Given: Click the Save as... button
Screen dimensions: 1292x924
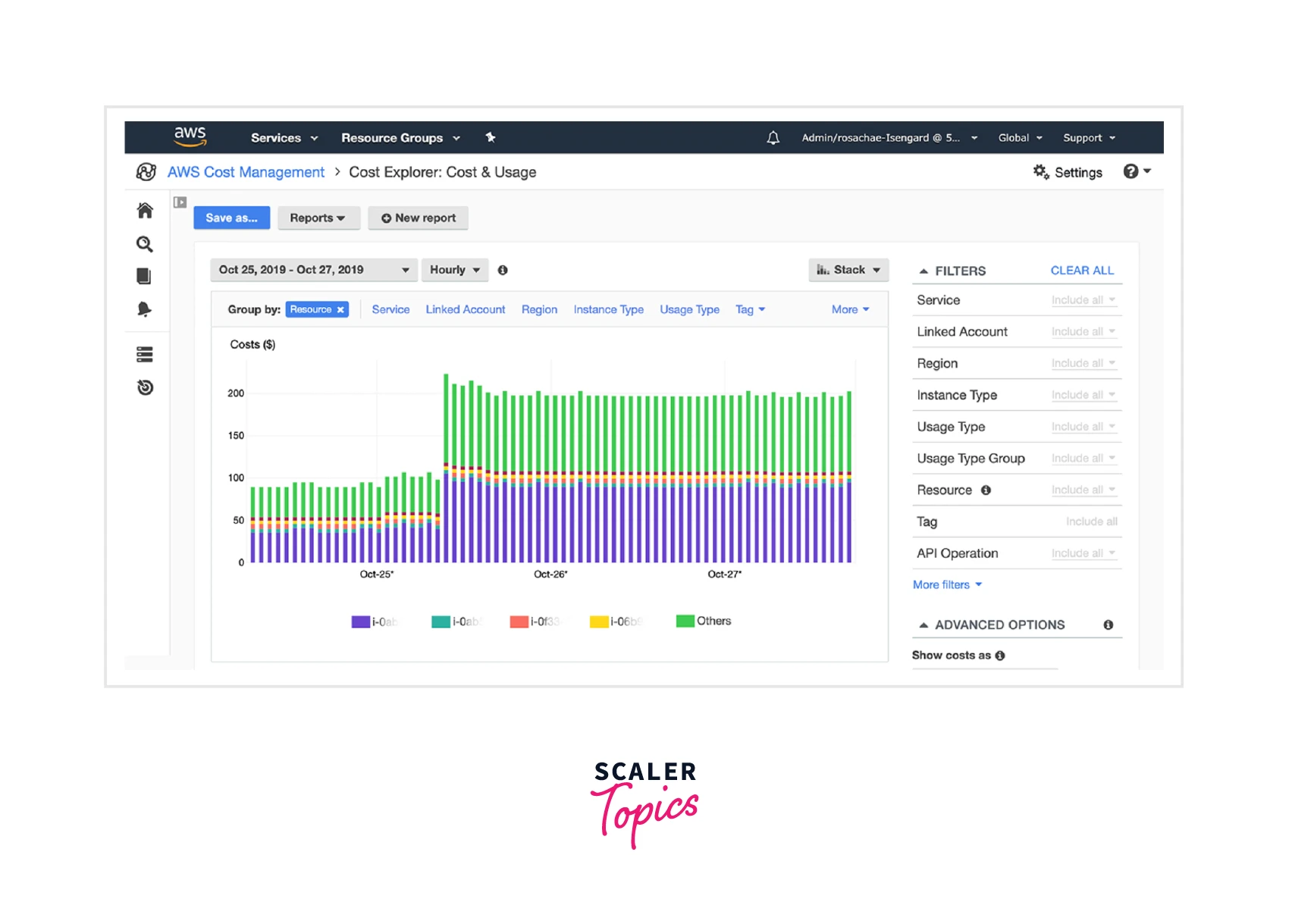Looking at the screenshot, I should (x=231, y=218).
